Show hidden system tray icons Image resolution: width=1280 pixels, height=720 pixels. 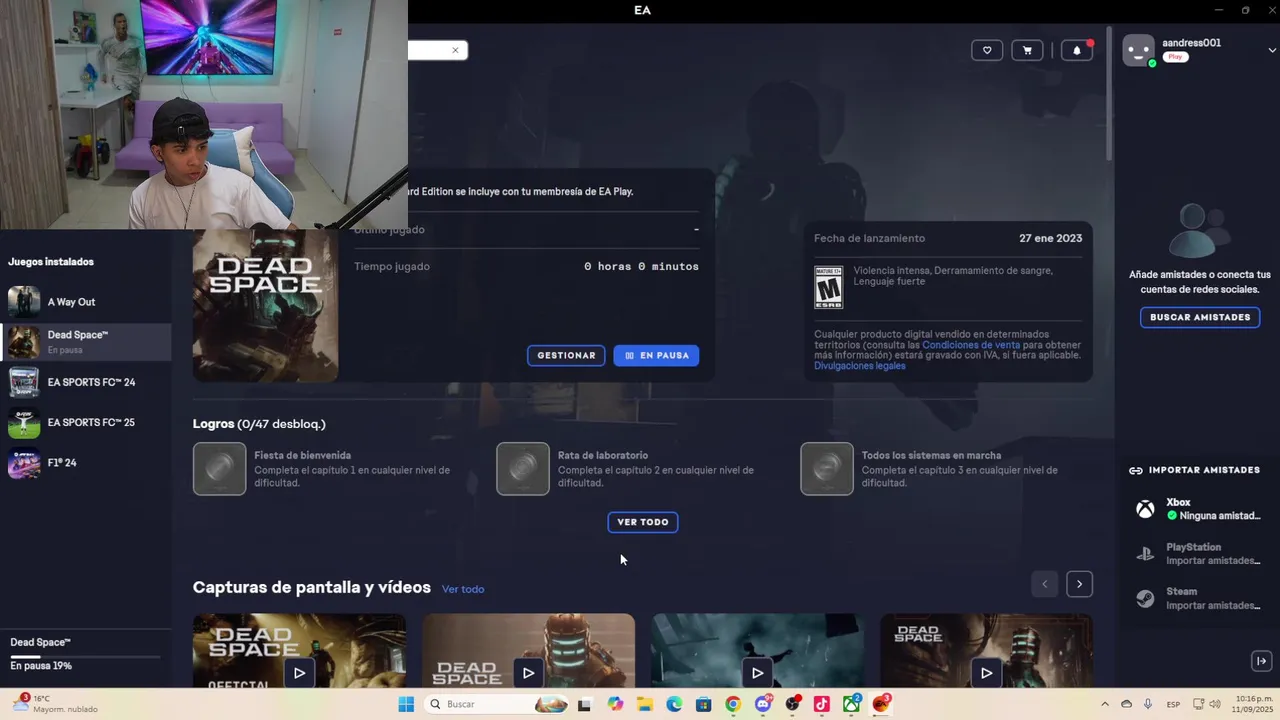[1104, 704]
